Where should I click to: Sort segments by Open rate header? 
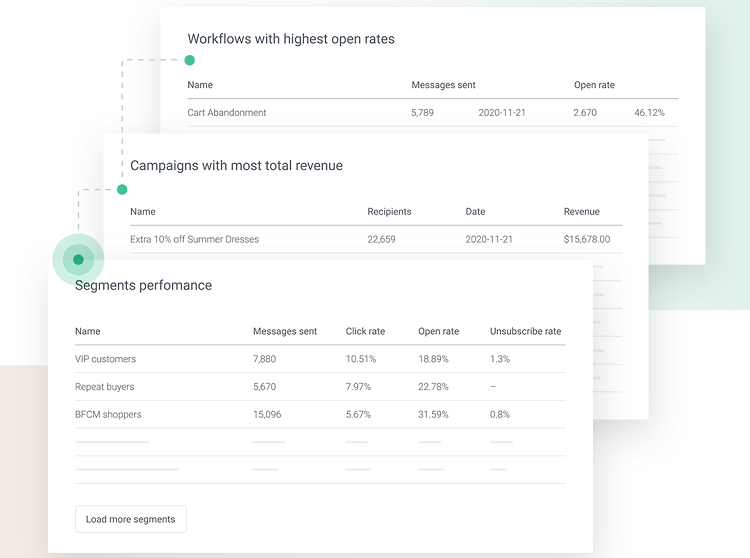point(439,331)
